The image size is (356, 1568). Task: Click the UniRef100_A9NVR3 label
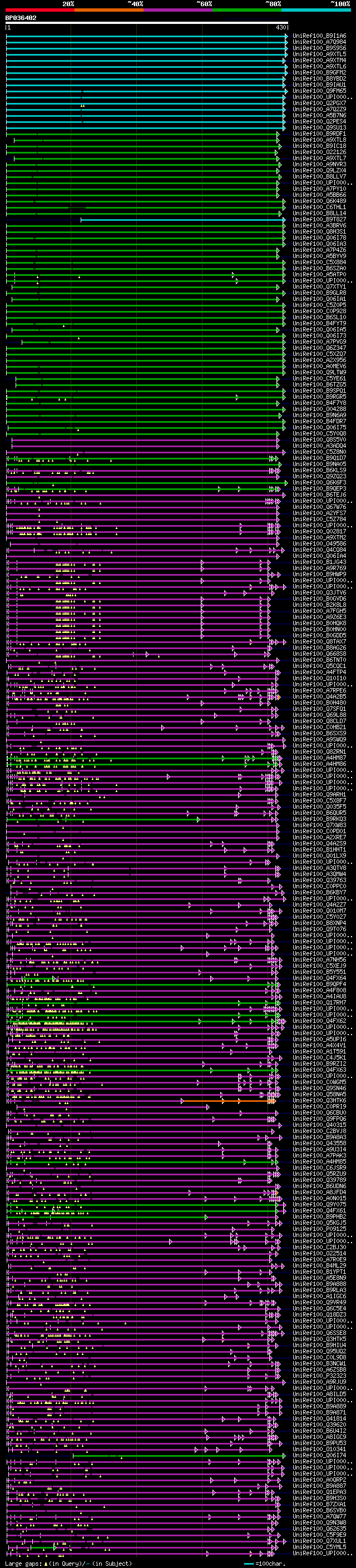tap(319, 164)
